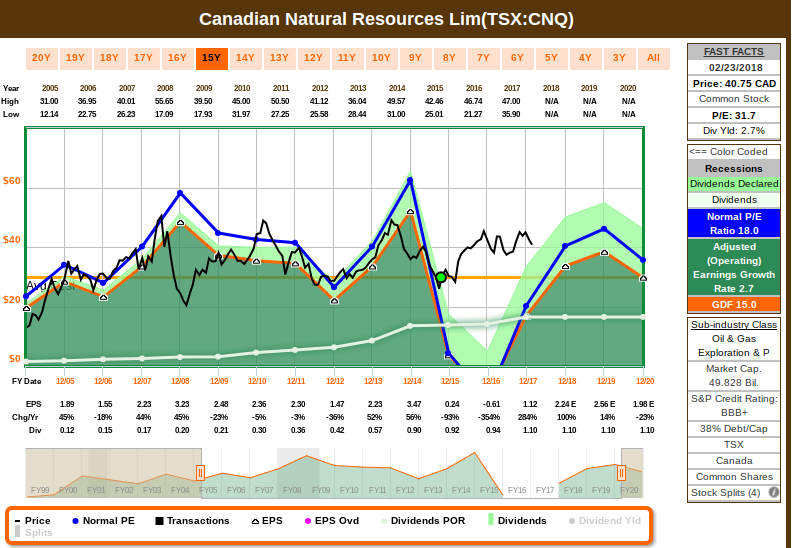Open the FAST FACTS header link
Image resolution: width=795 pixels, height=548 pixels.
click(734, 52)
